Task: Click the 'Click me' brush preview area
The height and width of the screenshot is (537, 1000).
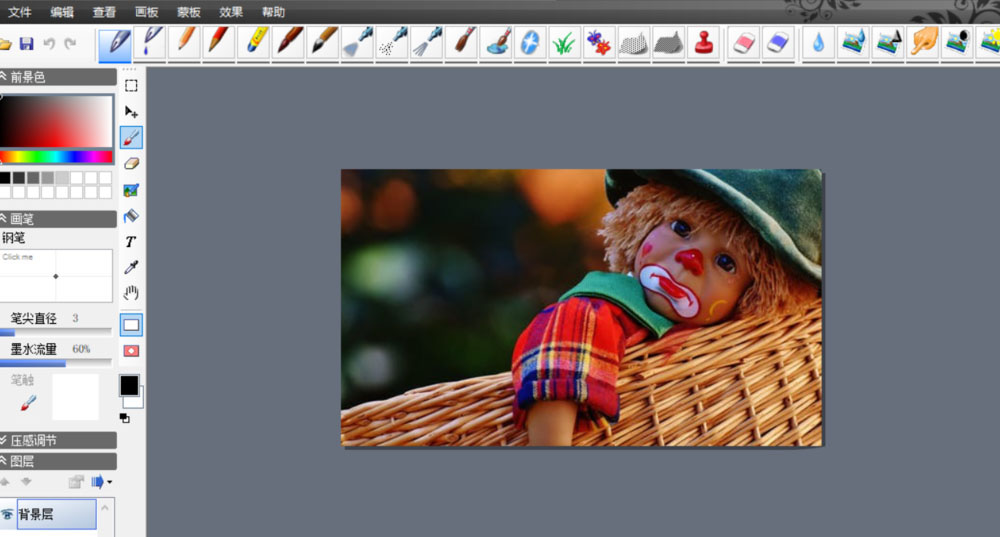Action: click(x=55, y=276)
